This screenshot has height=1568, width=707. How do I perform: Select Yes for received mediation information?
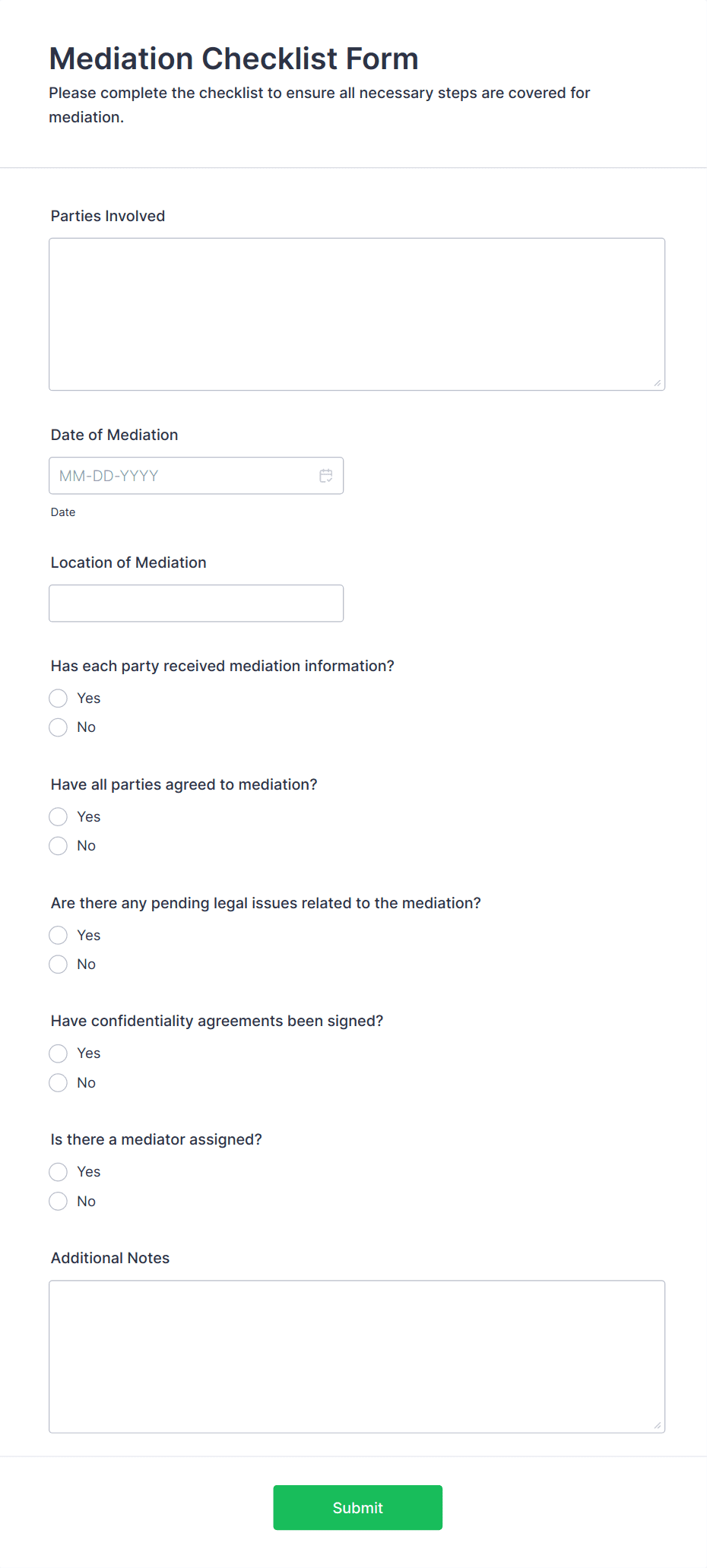click(x=59, y=698)
